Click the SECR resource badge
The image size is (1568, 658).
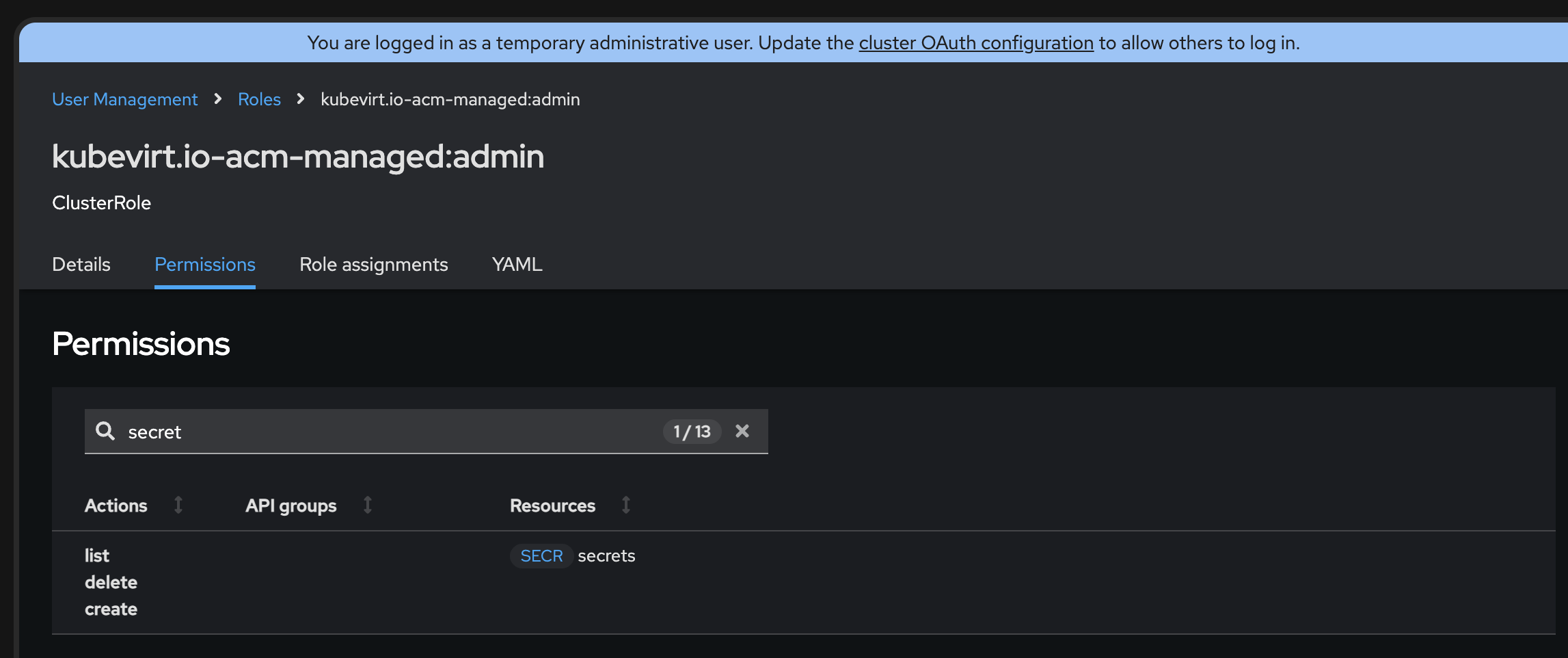point(541,556)
